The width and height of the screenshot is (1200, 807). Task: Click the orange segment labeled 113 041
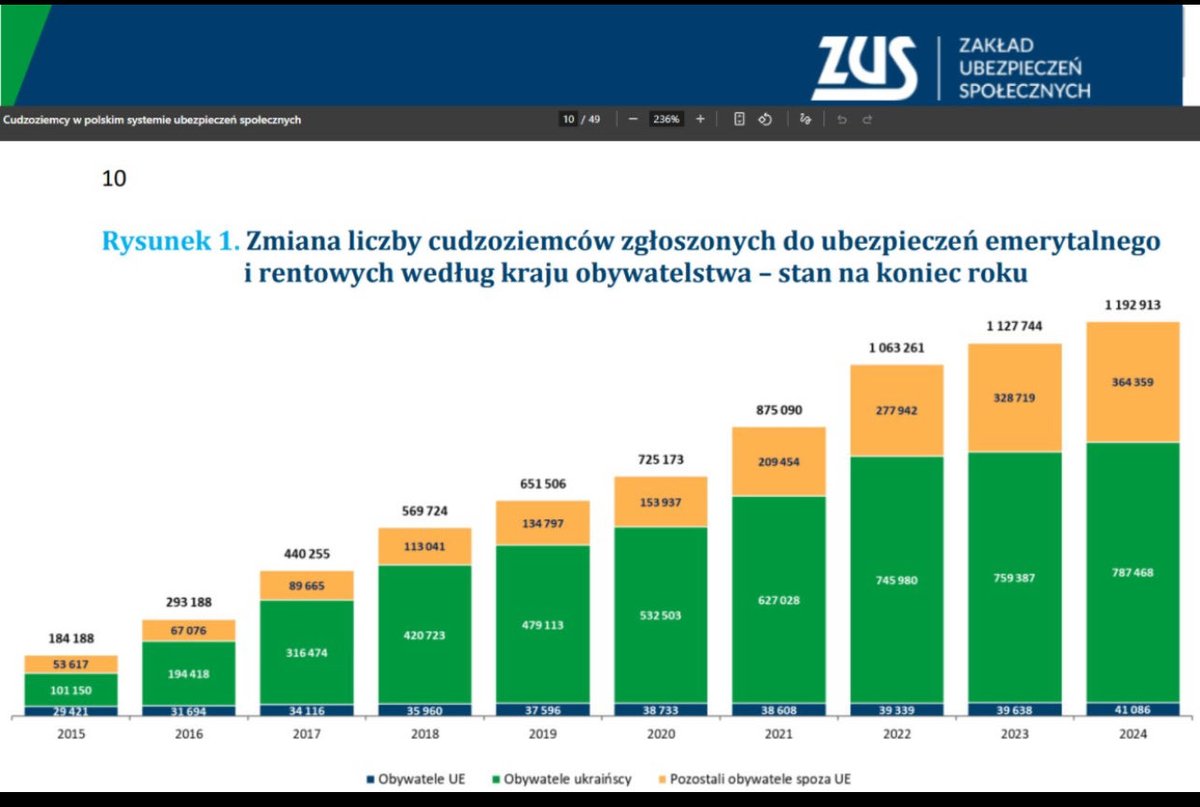[x=424, y=547]
